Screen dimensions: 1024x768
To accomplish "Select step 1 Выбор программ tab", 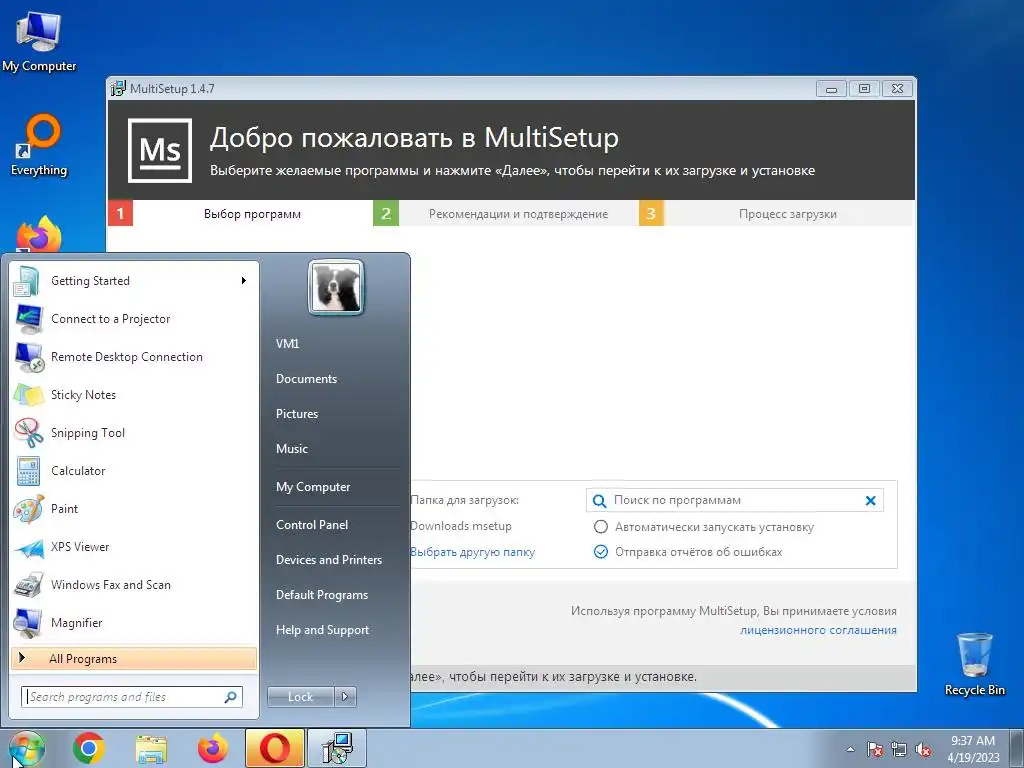I will pos(240,214).
